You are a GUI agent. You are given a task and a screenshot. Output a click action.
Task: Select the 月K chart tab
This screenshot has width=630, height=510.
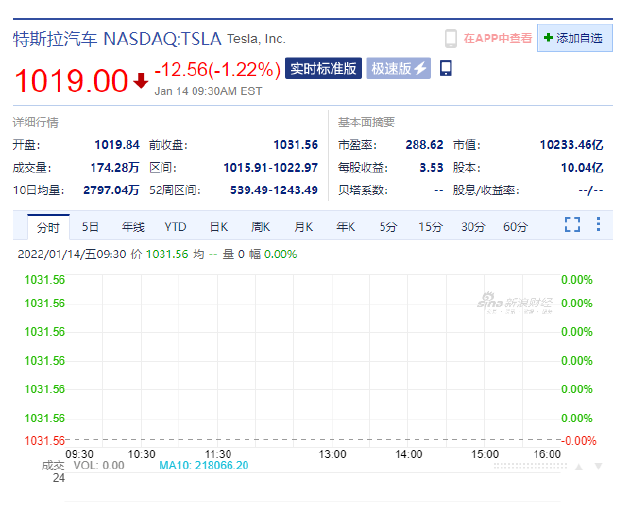tap(303, 227)
